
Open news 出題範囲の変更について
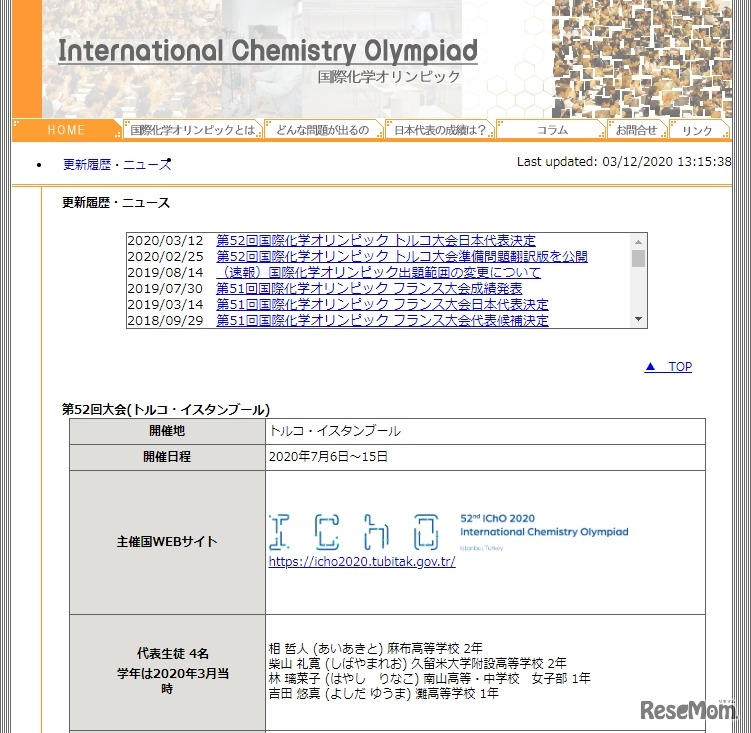click(378, 272)
